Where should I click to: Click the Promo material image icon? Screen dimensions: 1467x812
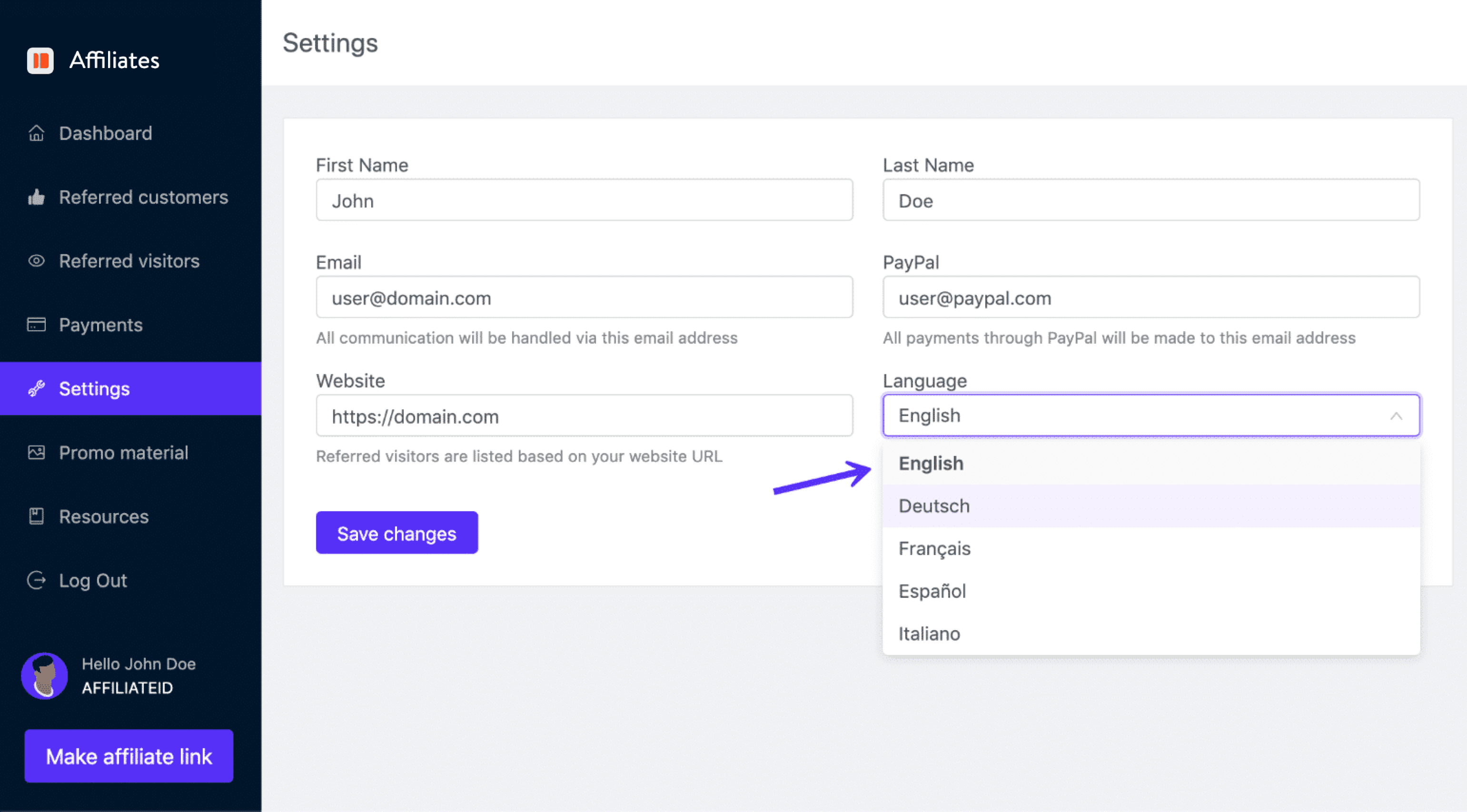36,452
